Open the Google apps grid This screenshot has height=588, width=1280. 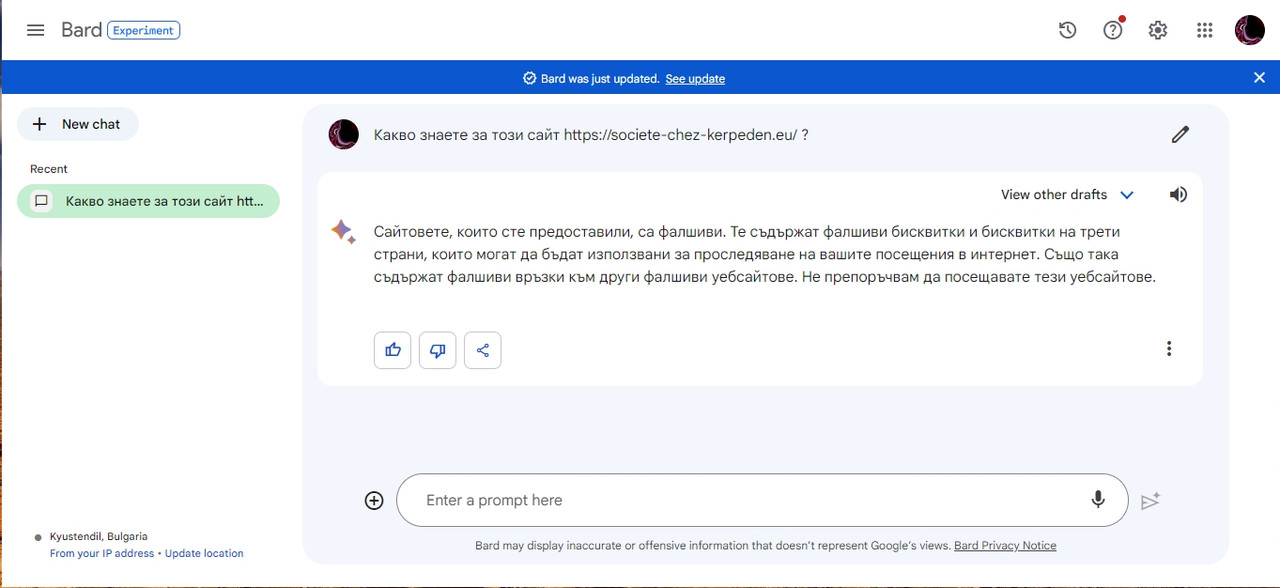click(x=1205, y=30)
